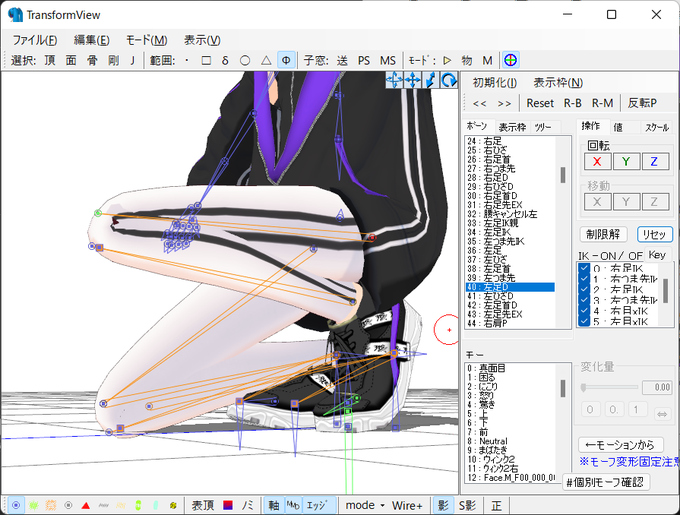The image size is (680, 515).
Task: Toggle Wire+ wireframe display
Action: pyautogui.click(x=407, y=505)
